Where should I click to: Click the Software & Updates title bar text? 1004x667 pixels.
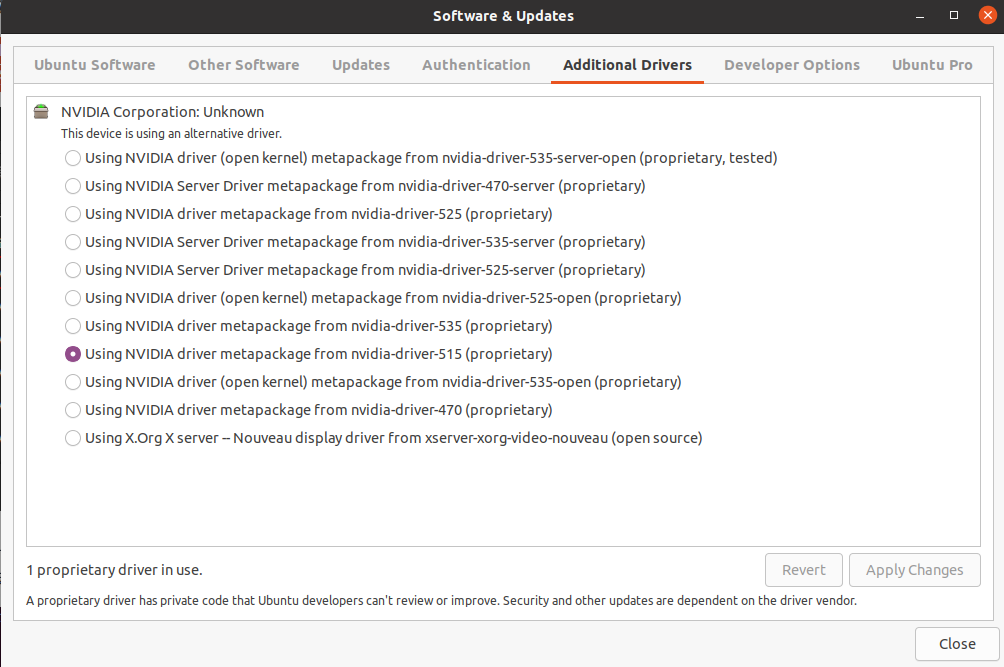tap(503, 16)
